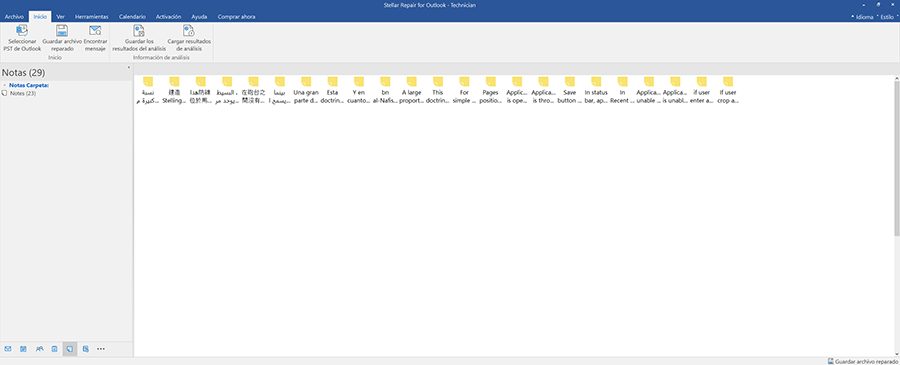The width and height of the screenshot is (900, 365).
Task: Open the Archivo menu
Action: (14, 17)
